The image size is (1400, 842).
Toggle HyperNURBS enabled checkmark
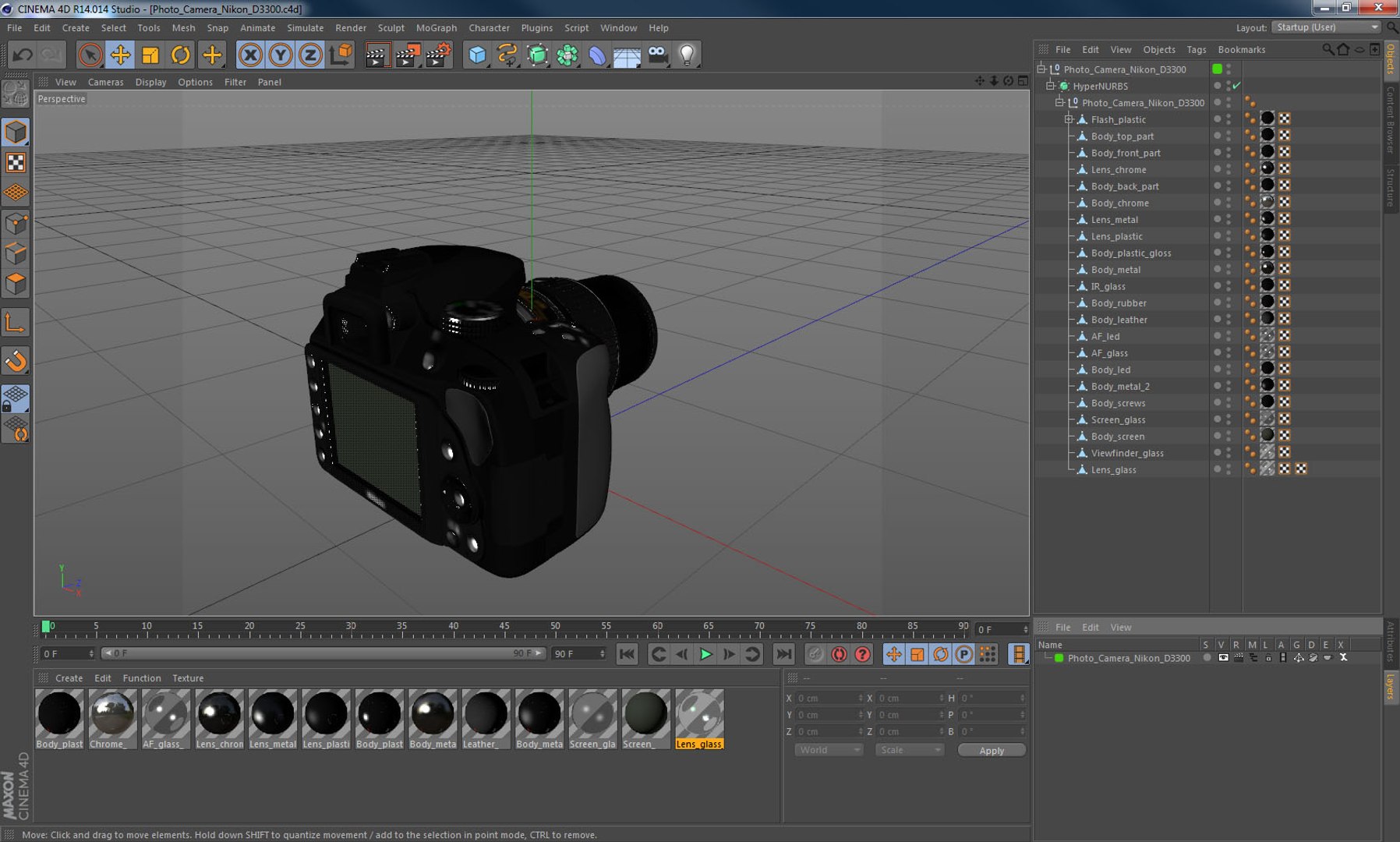(1237, 86)
